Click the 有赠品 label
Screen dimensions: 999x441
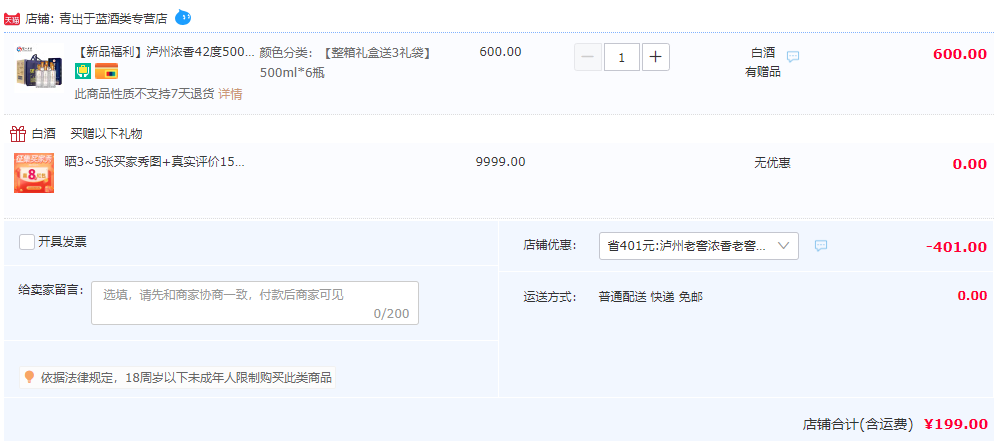point(763,72)
